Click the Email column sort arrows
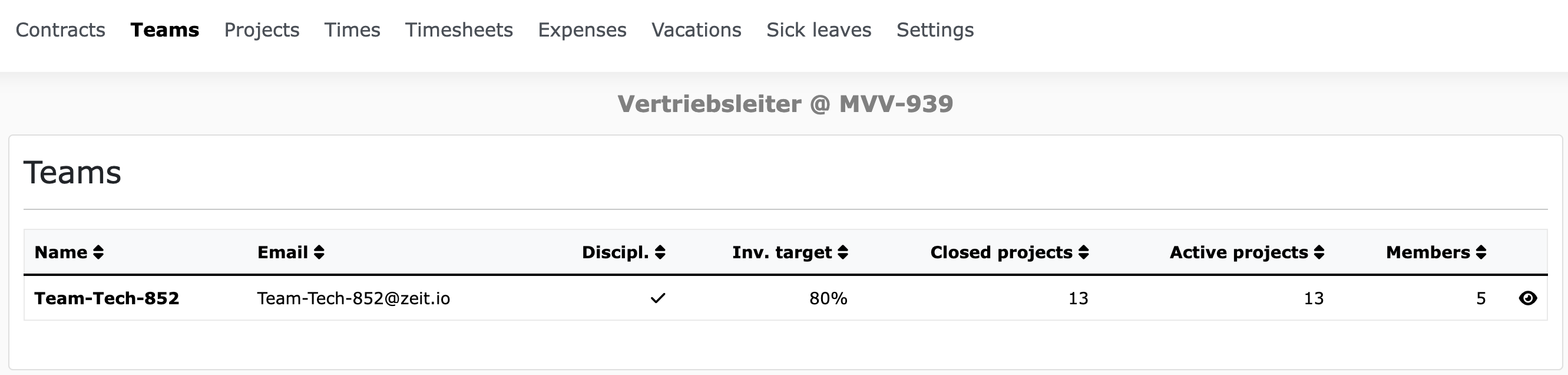 pyautogui.click(x=319, y=252)
